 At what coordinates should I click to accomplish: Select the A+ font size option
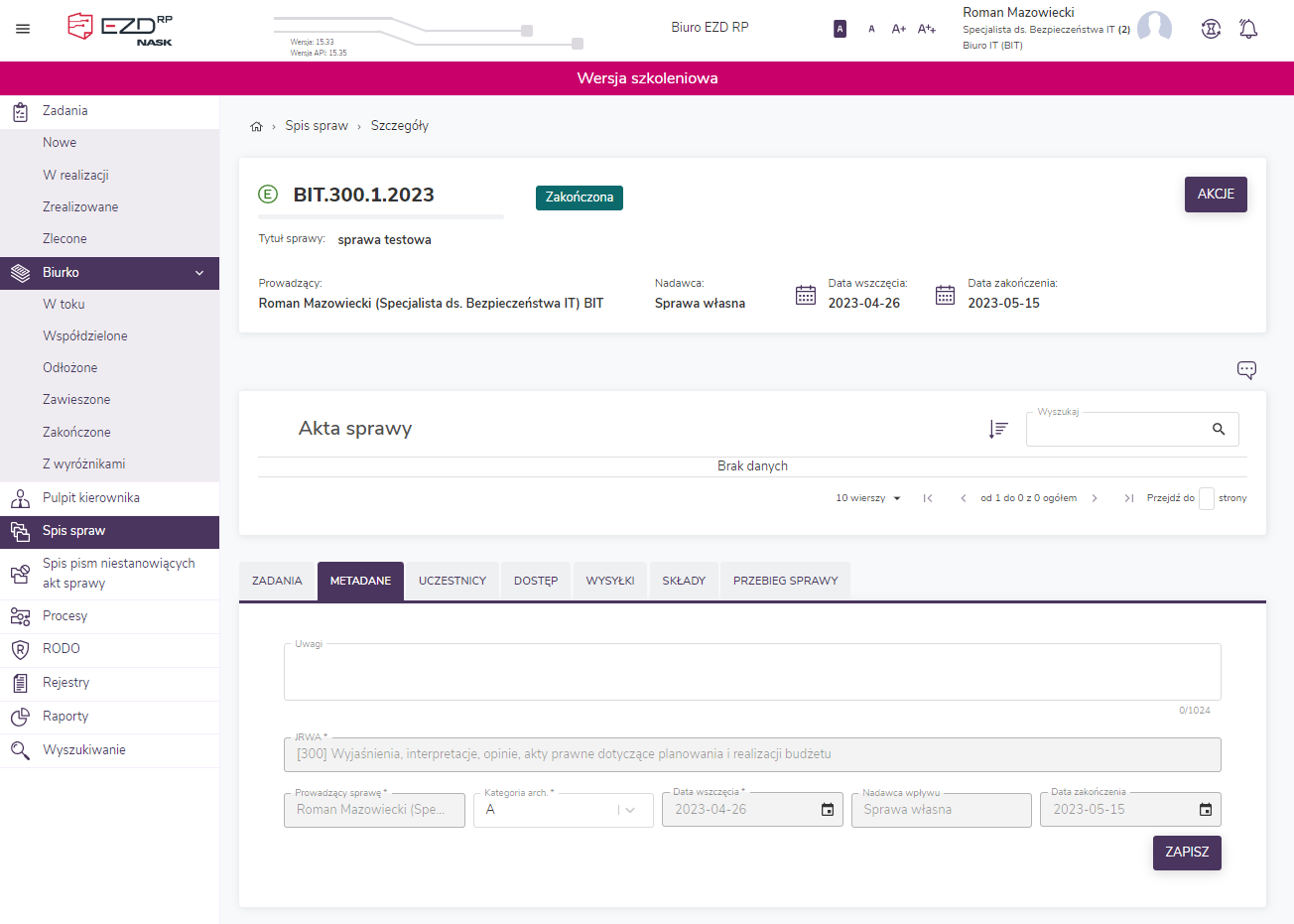coord(898,29)
